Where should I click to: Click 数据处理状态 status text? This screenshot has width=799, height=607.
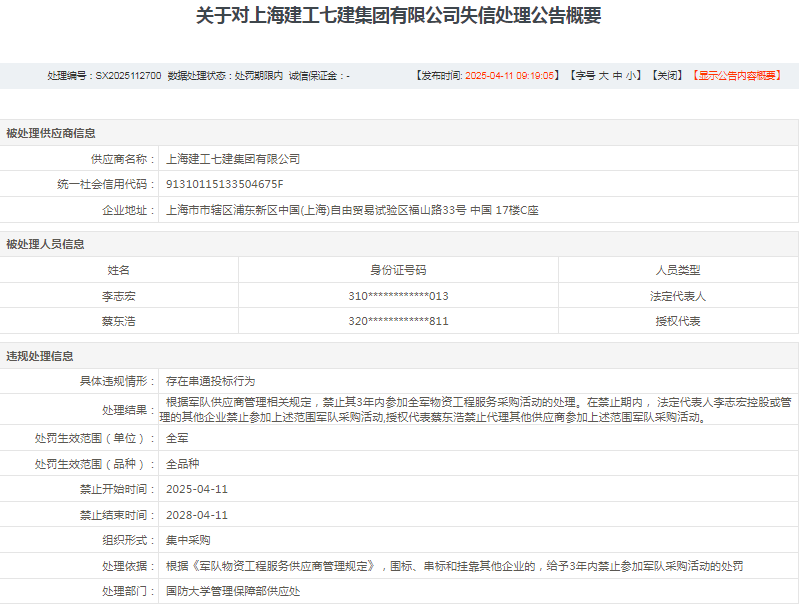[x=225, y=76]
